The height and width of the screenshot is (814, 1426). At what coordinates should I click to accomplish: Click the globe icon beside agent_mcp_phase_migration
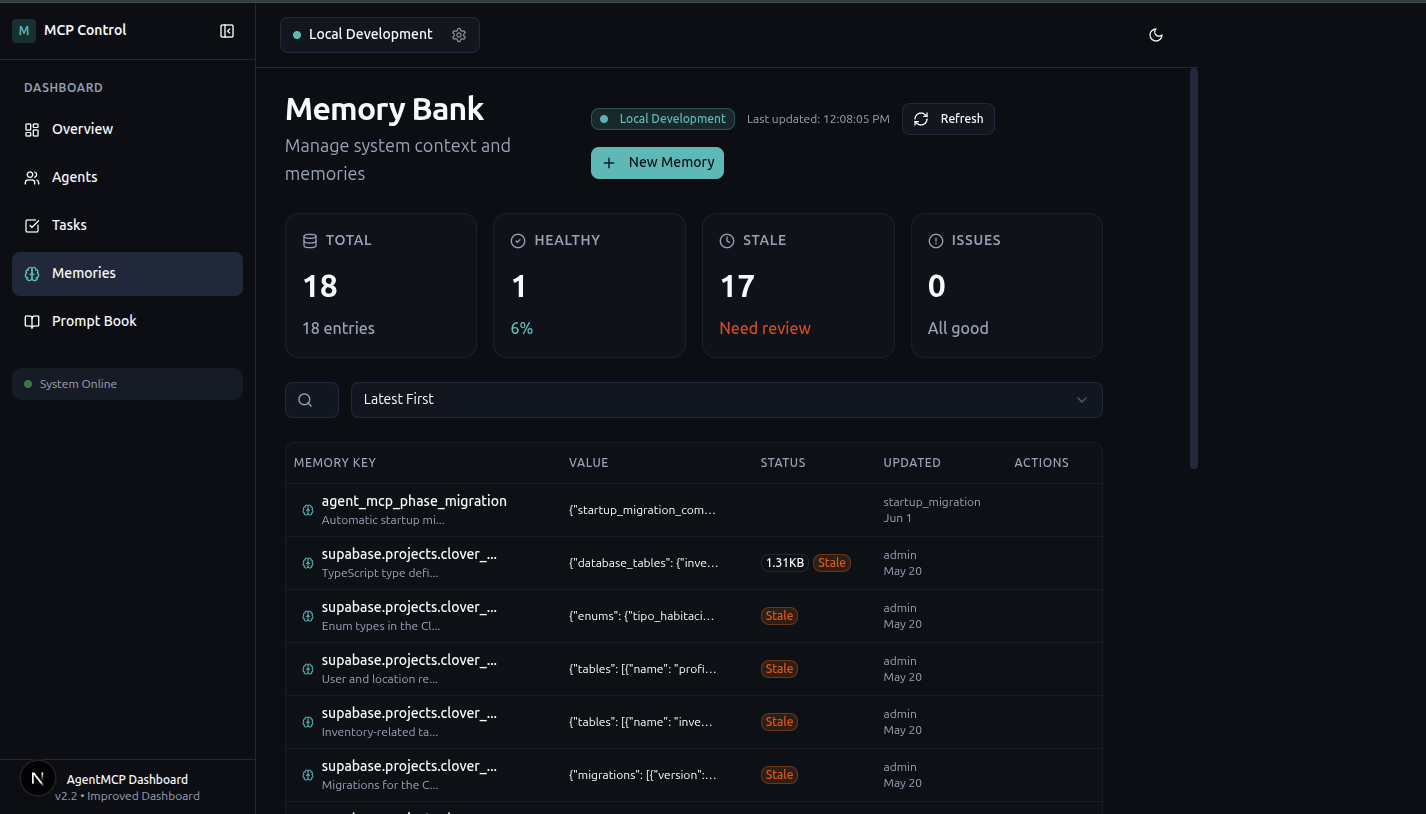(x=307, y=510)
